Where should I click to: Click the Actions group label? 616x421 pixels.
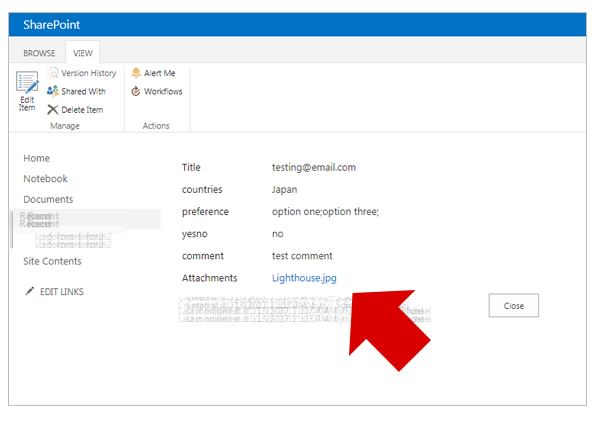(156, 126)
